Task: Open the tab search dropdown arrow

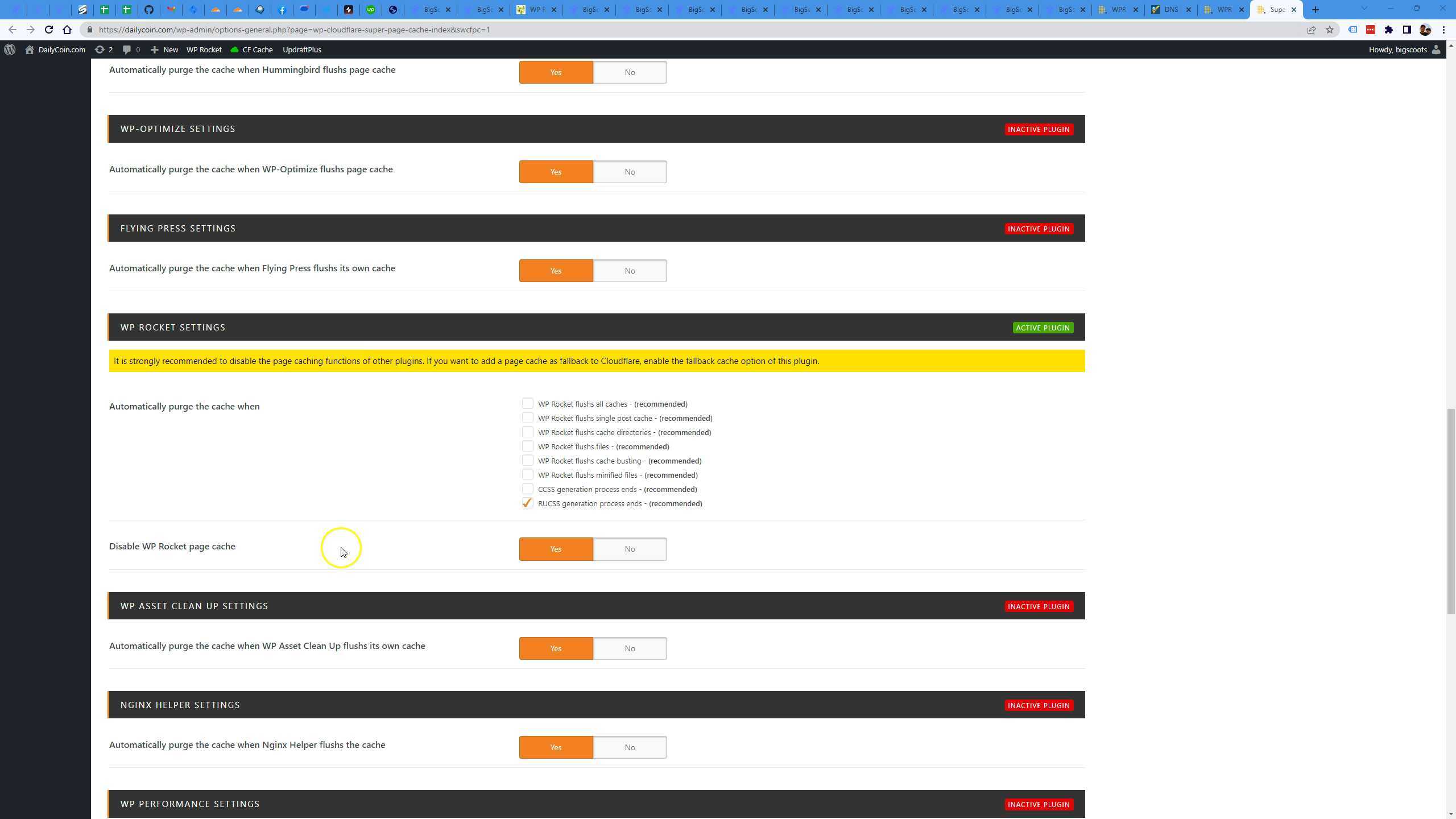Action: tap(1364, 9)
